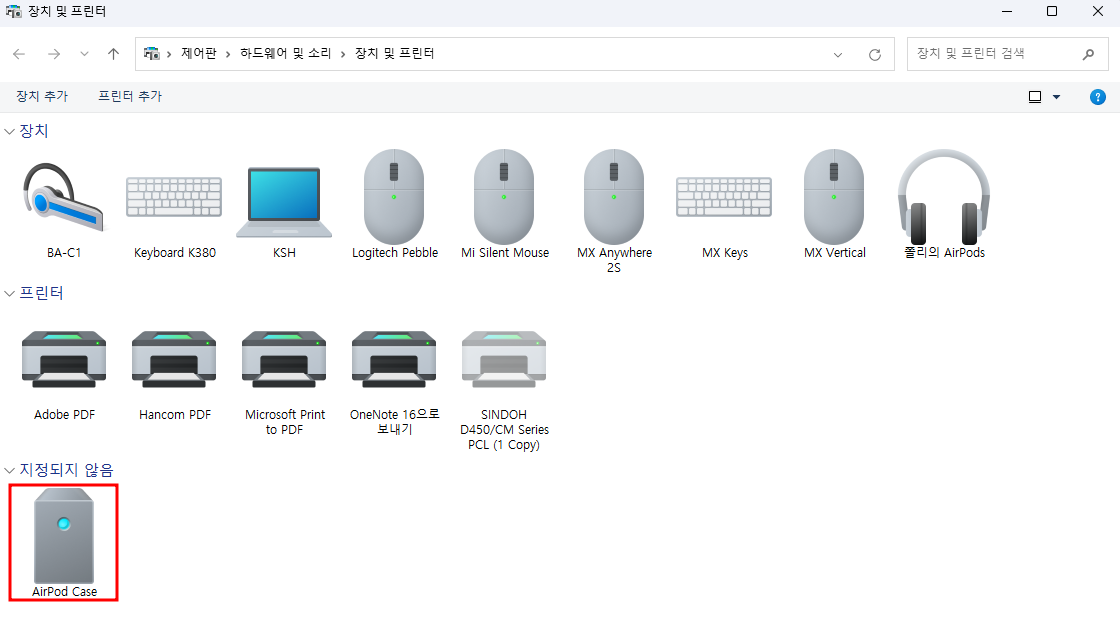
Task: Maximize the 장치 및 프린터 window
Action: [x=1052, y=11]
